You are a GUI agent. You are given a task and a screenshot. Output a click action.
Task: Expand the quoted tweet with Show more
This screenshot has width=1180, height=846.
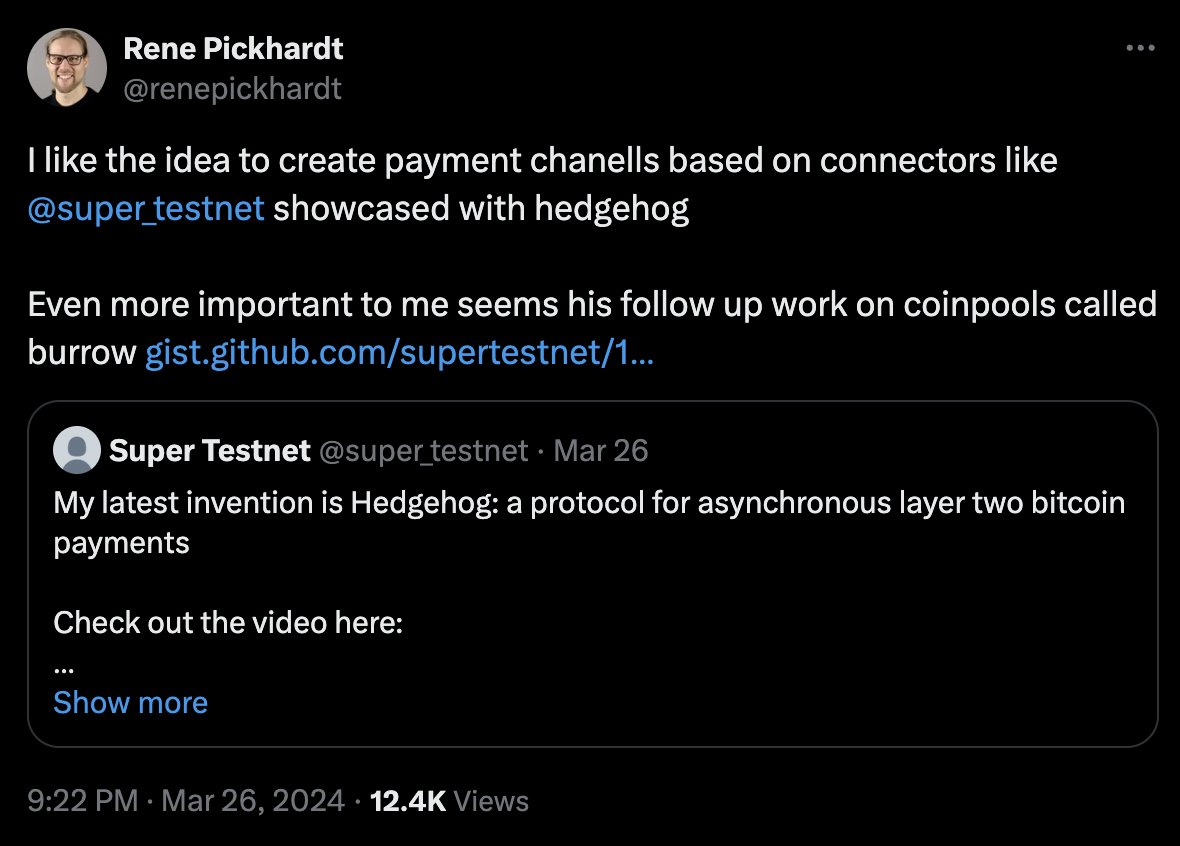point(130,702)
